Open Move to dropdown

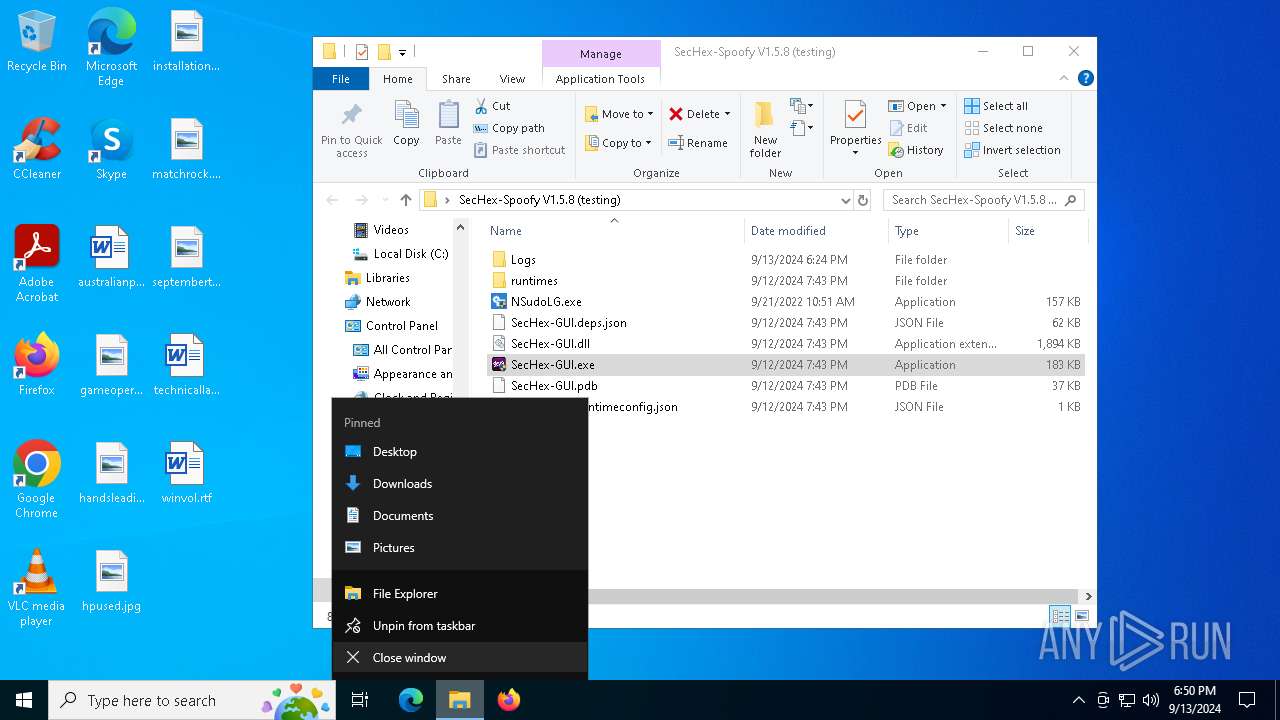619,114
